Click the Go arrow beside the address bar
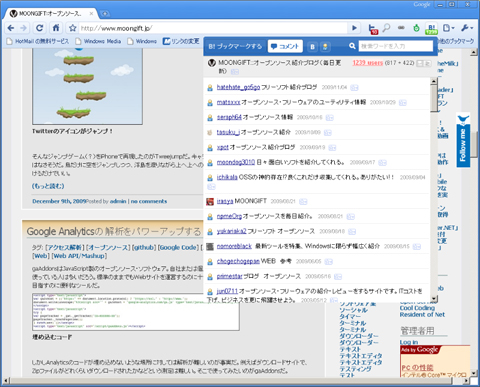 (354, 28)
